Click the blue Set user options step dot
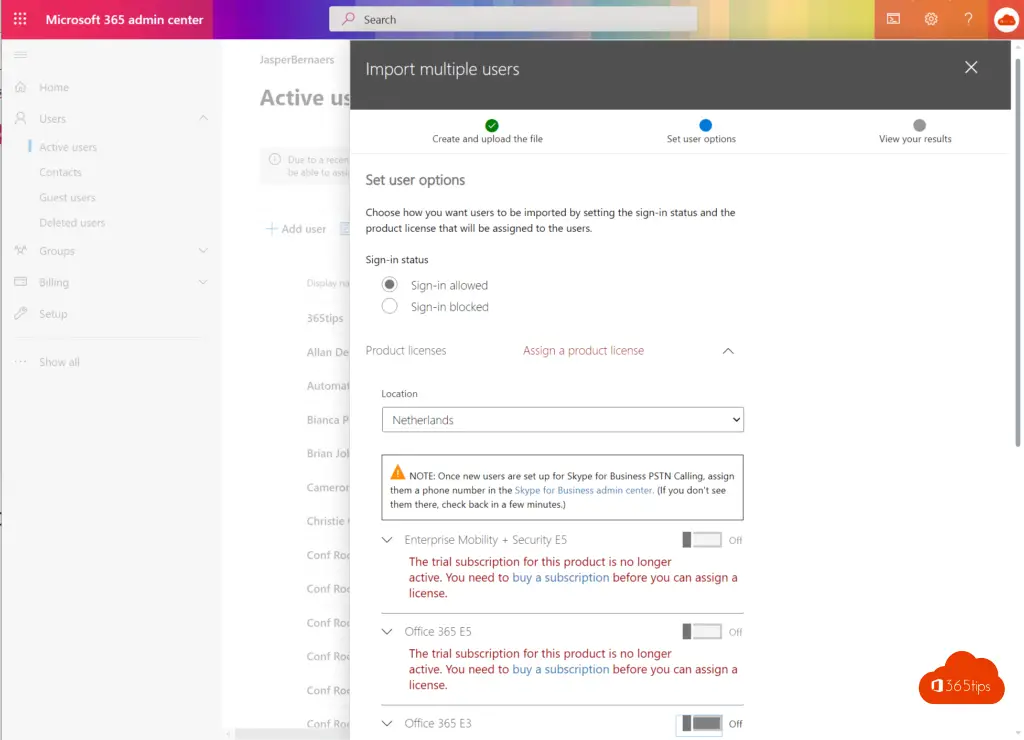Screen dimensions: 1024x740 click(705, 125)
